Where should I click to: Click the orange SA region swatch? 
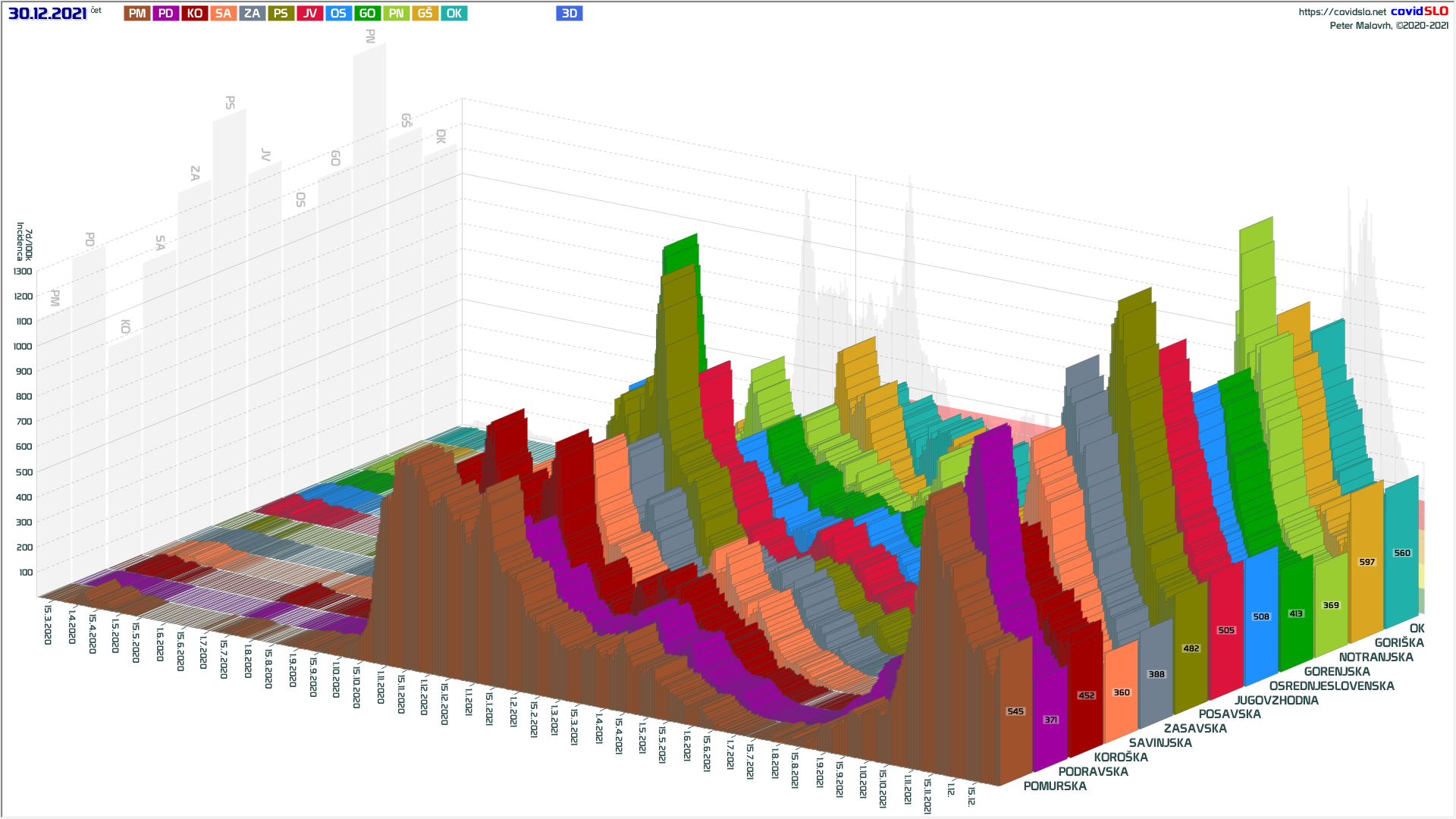click(223, 14)
